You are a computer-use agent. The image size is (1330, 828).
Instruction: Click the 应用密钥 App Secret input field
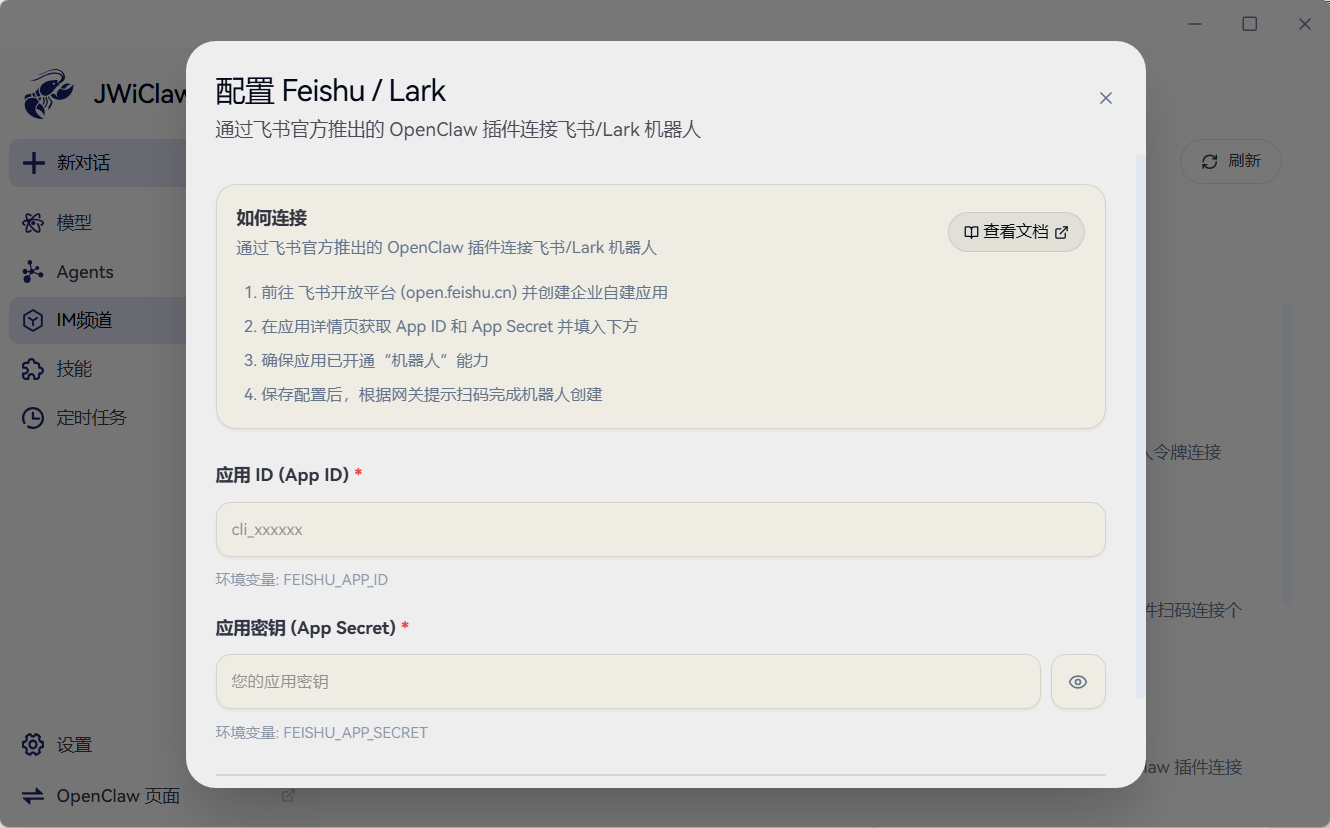tap(628, 682)
